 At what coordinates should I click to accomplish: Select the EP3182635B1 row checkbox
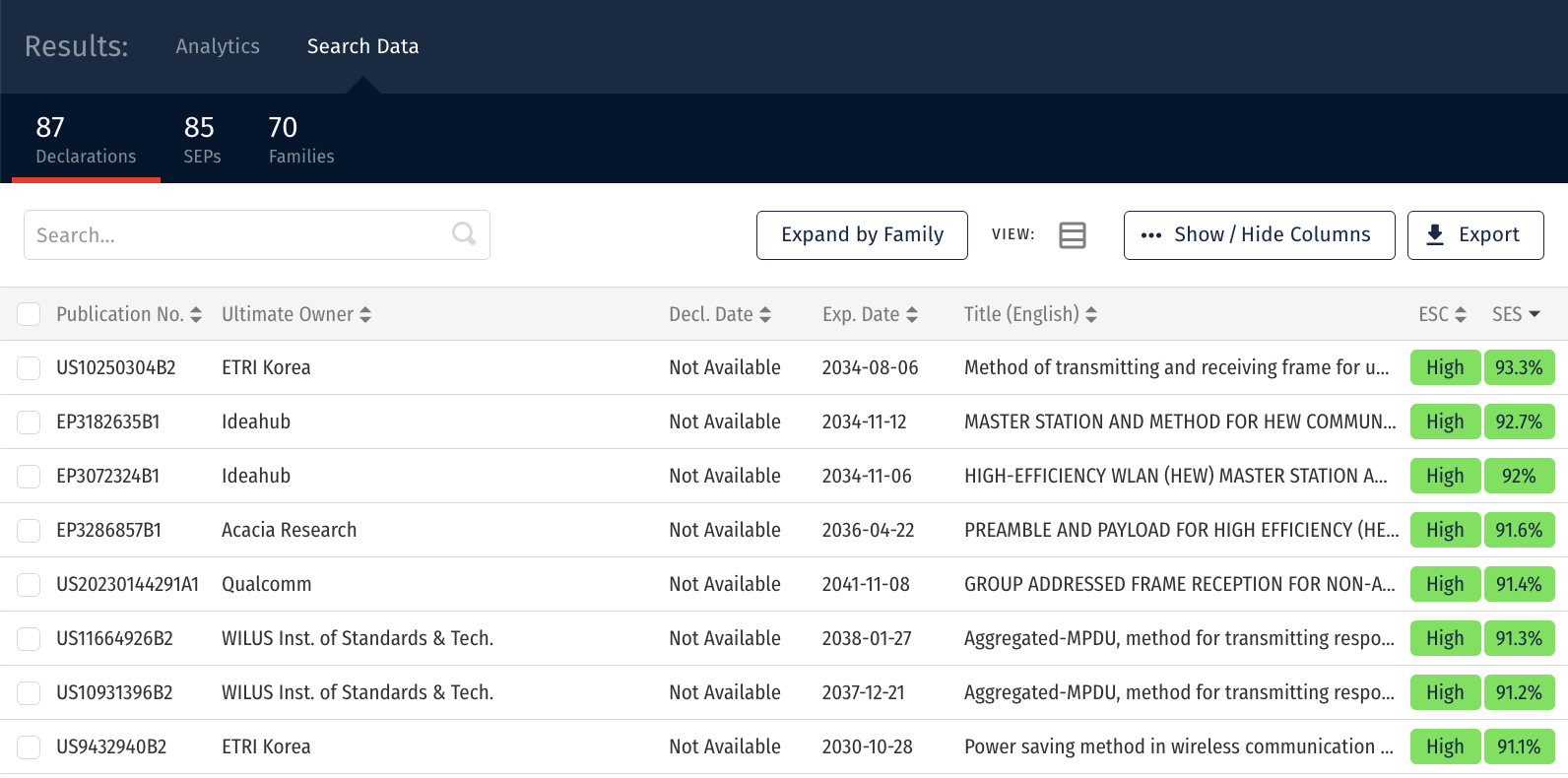pyautogui.click(x=29, y=422)
